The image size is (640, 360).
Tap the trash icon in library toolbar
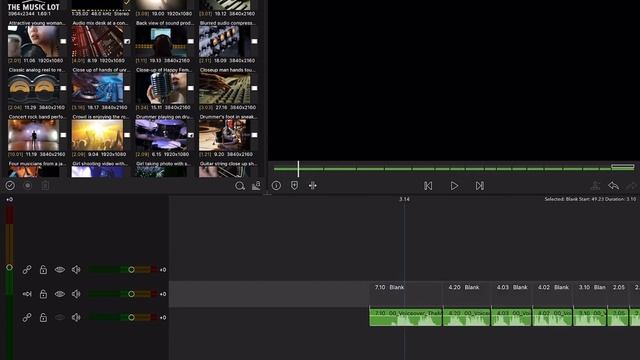pos(45,186)
